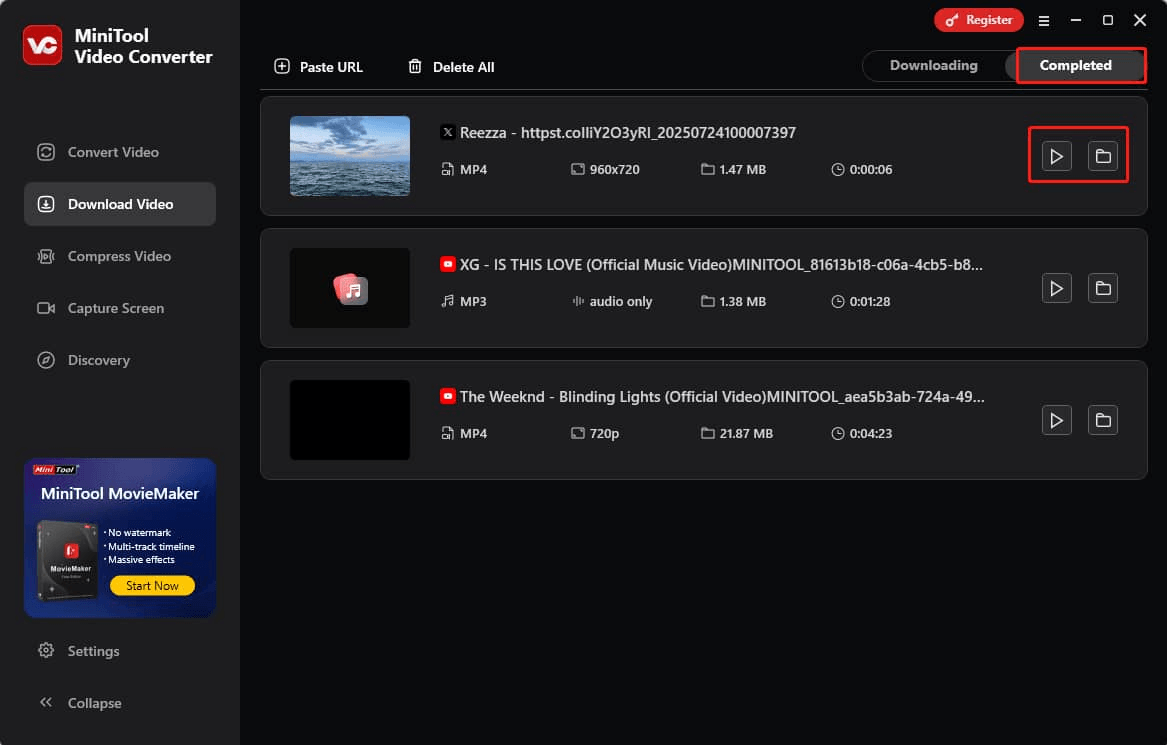Open Convert Video section
This screenshot has width=1167, height=745.
[120, 152]
